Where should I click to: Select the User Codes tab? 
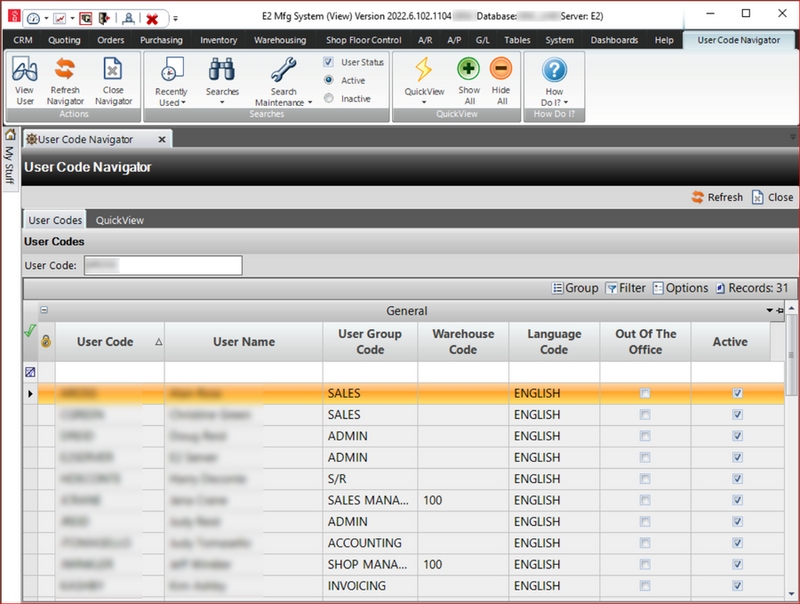pyautogui.click(x=55, y=220)
